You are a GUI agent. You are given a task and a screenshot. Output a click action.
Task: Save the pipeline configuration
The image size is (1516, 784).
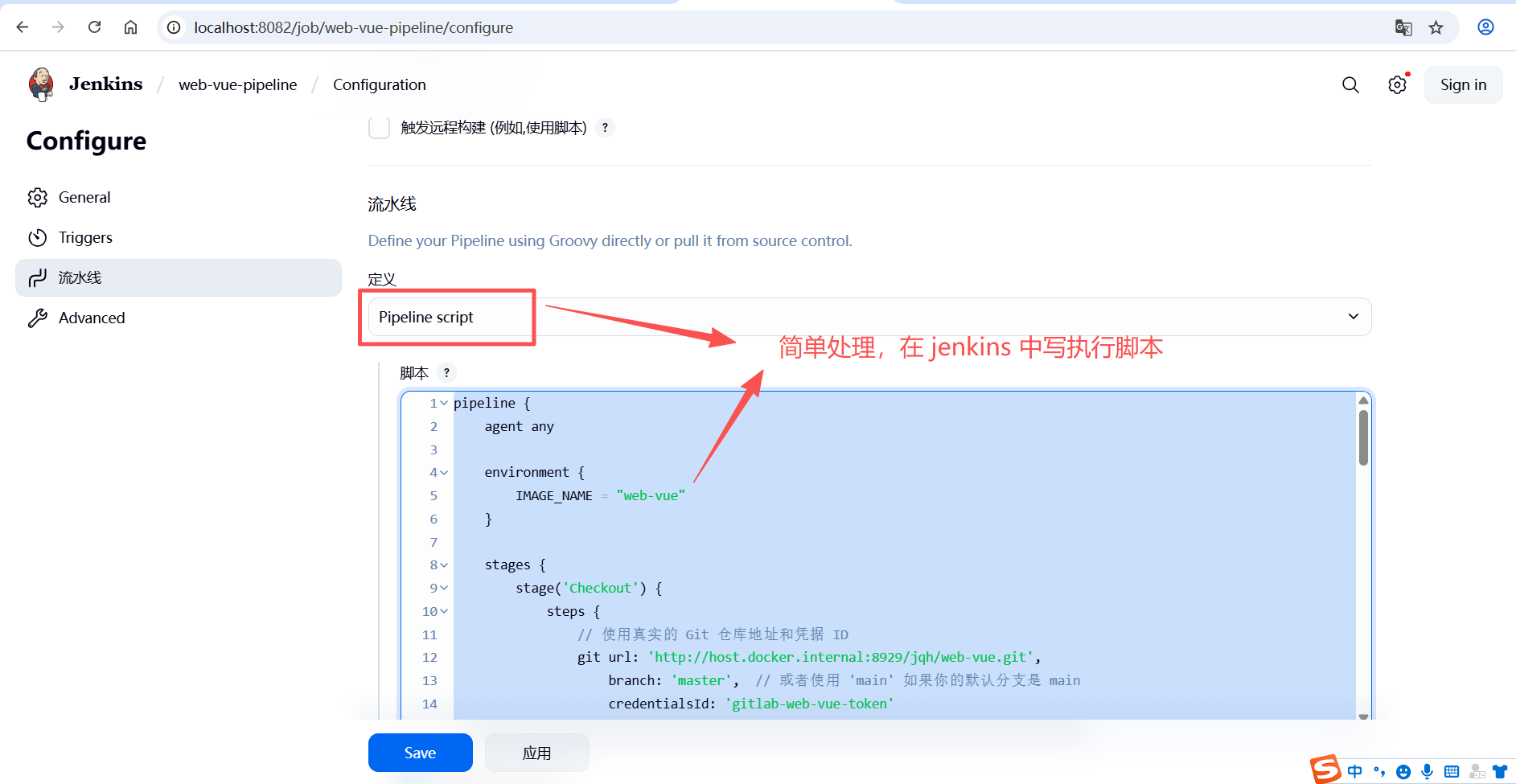[x=420, y=753]
